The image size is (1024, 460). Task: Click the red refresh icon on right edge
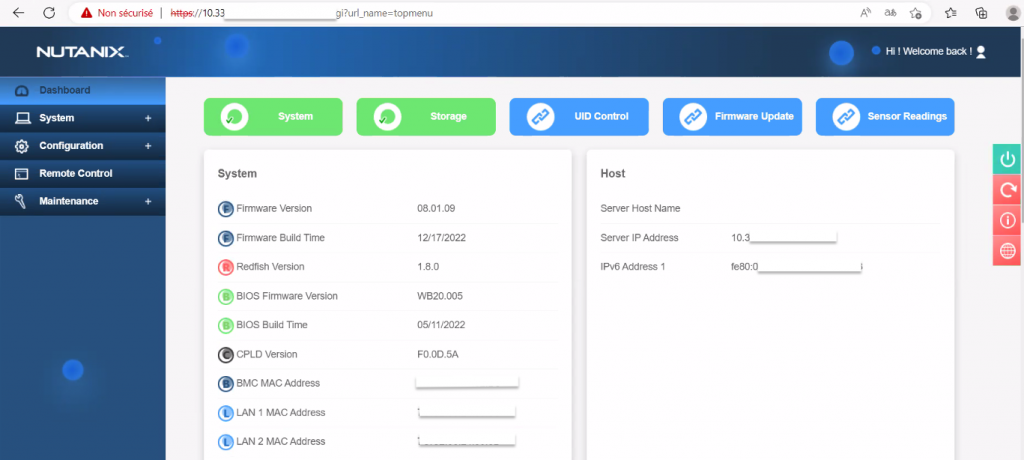[x=1007, y=190]
